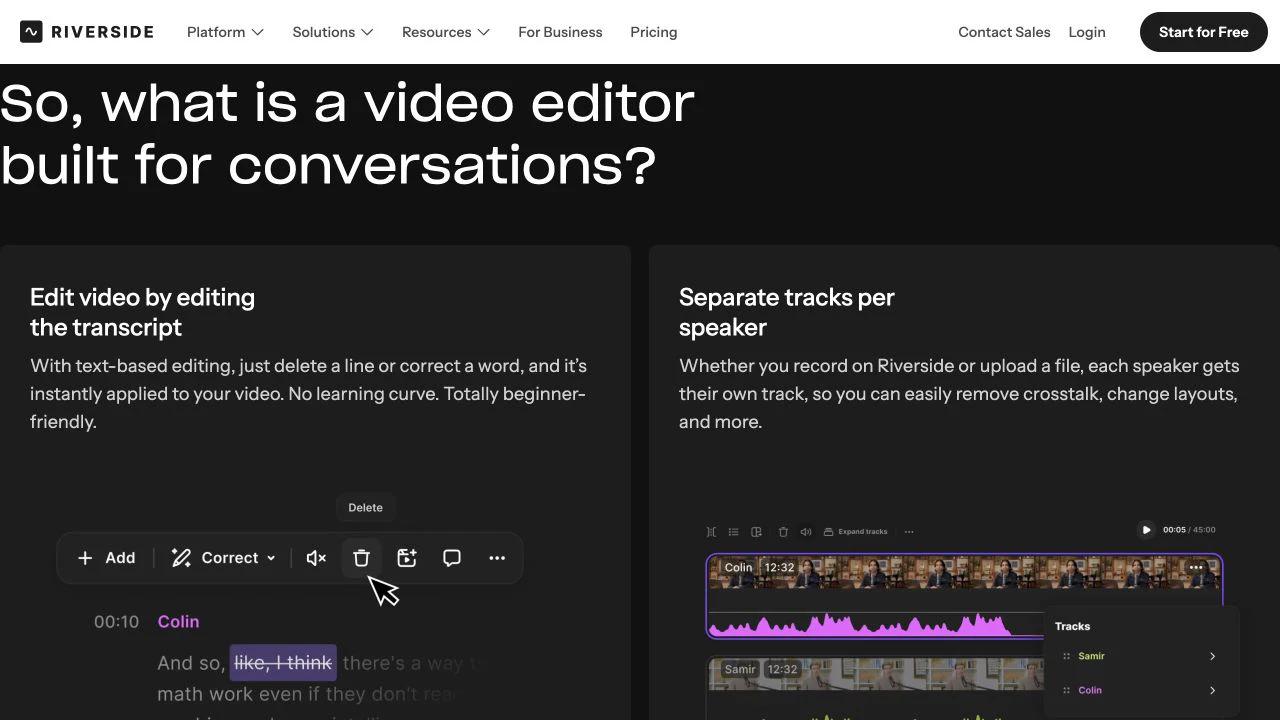
Task: Click the comment bubble icon
Action: [452, 558]
